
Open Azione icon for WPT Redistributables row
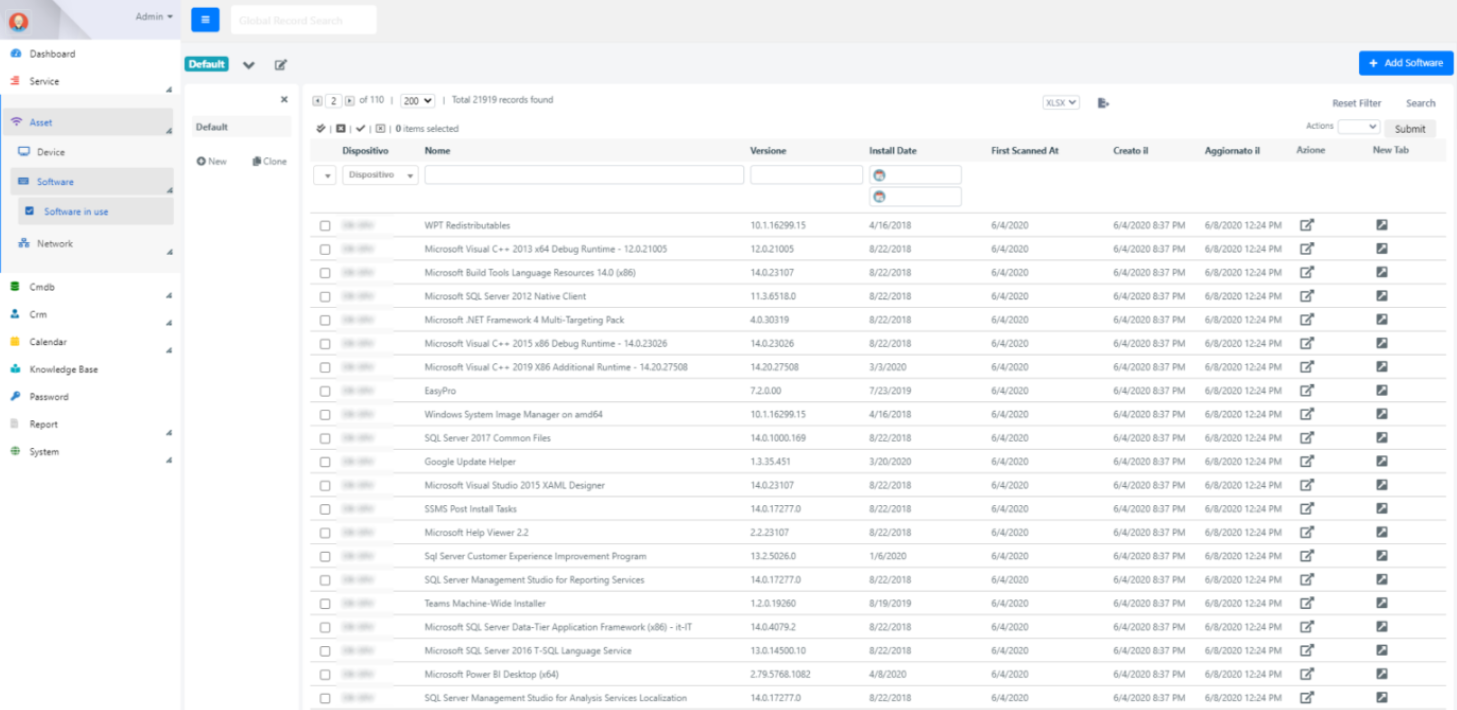point(1307,225)
